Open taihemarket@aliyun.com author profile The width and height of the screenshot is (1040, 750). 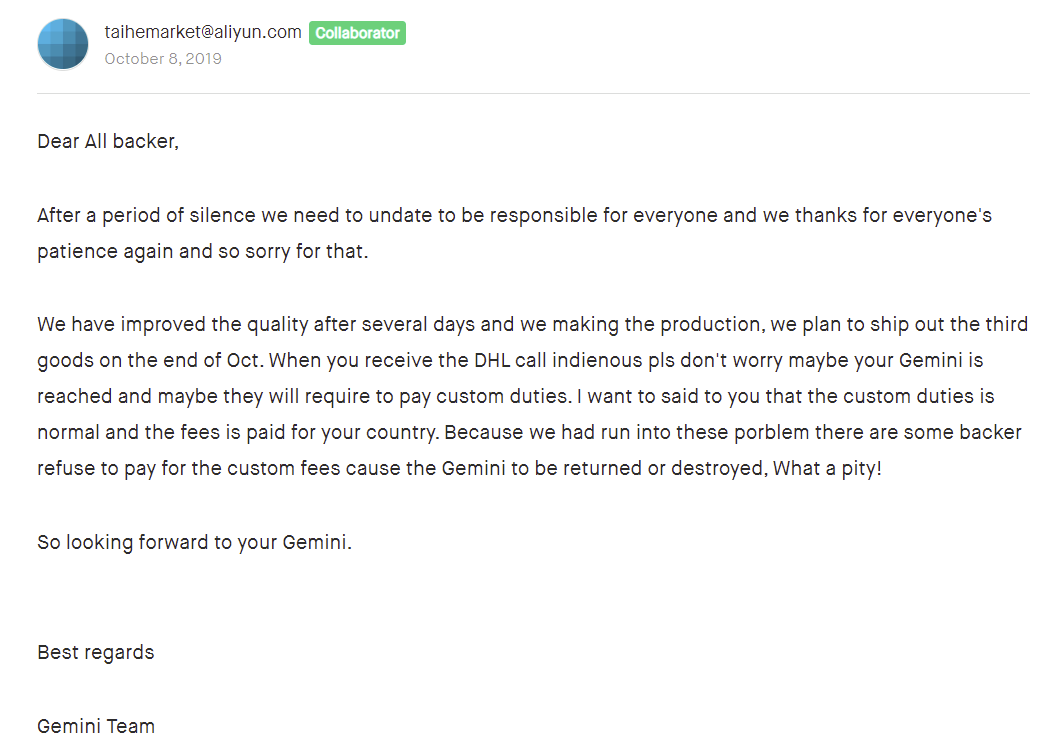coord(203,32)
